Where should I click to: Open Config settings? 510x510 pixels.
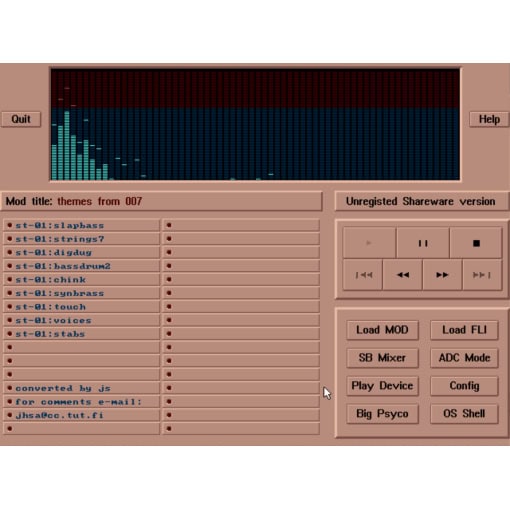(x=464, y=386)
